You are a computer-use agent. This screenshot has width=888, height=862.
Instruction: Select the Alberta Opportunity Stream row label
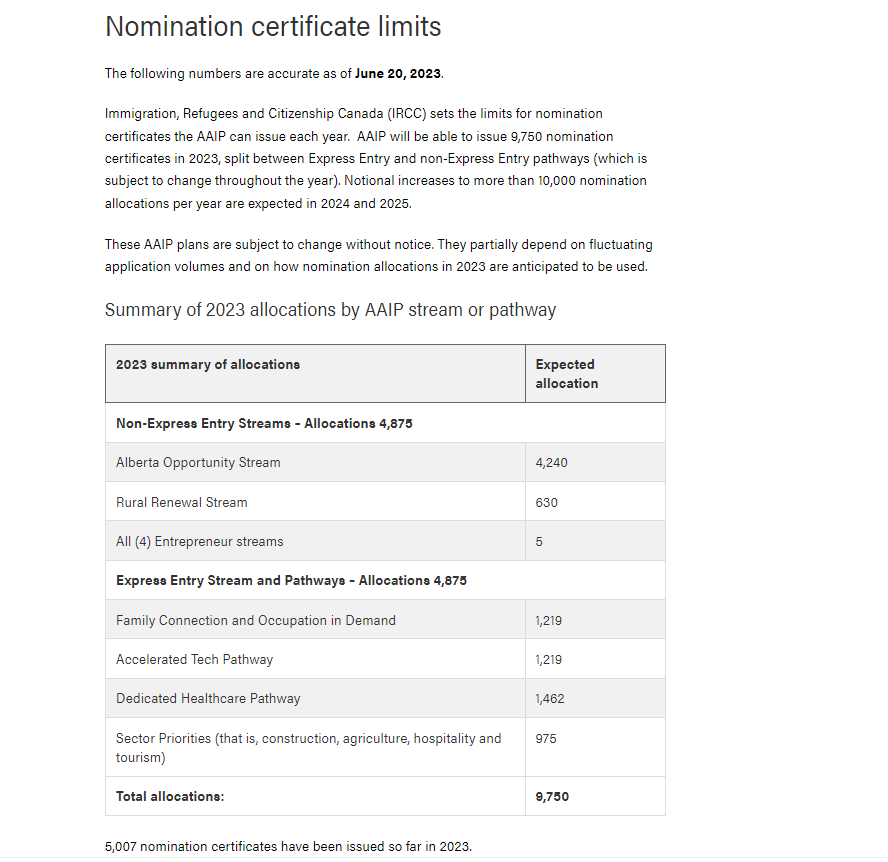198,463
